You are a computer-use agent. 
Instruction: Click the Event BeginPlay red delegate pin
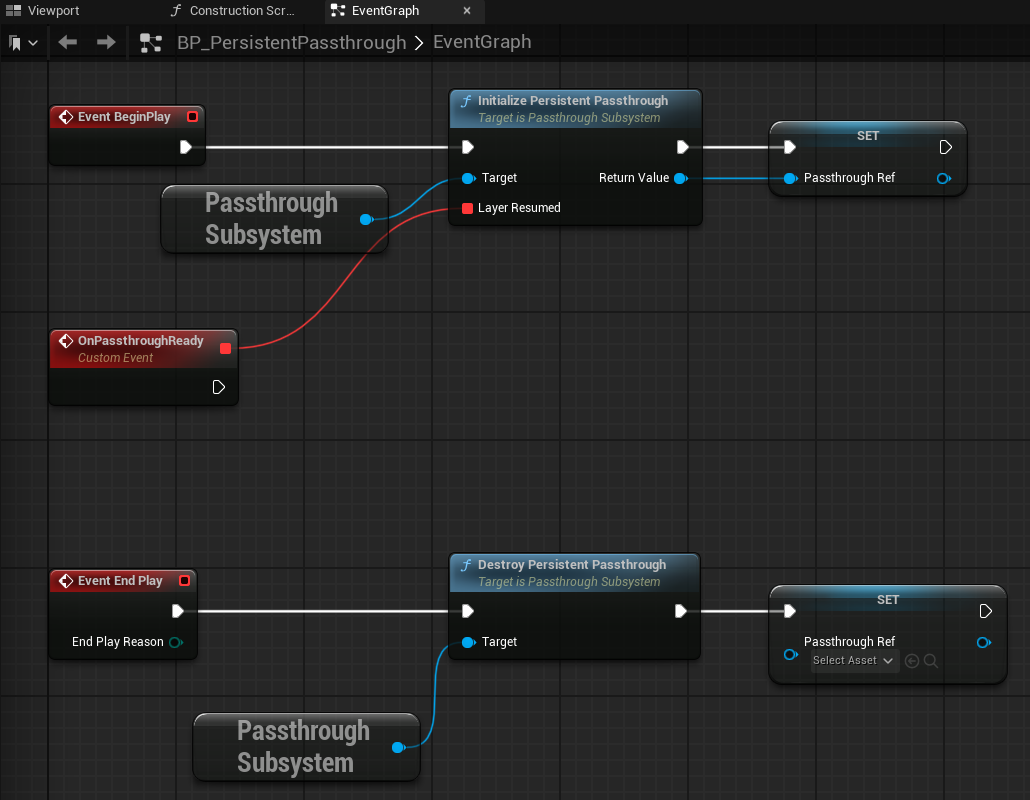pyautogui.click(x=193, y=117)
